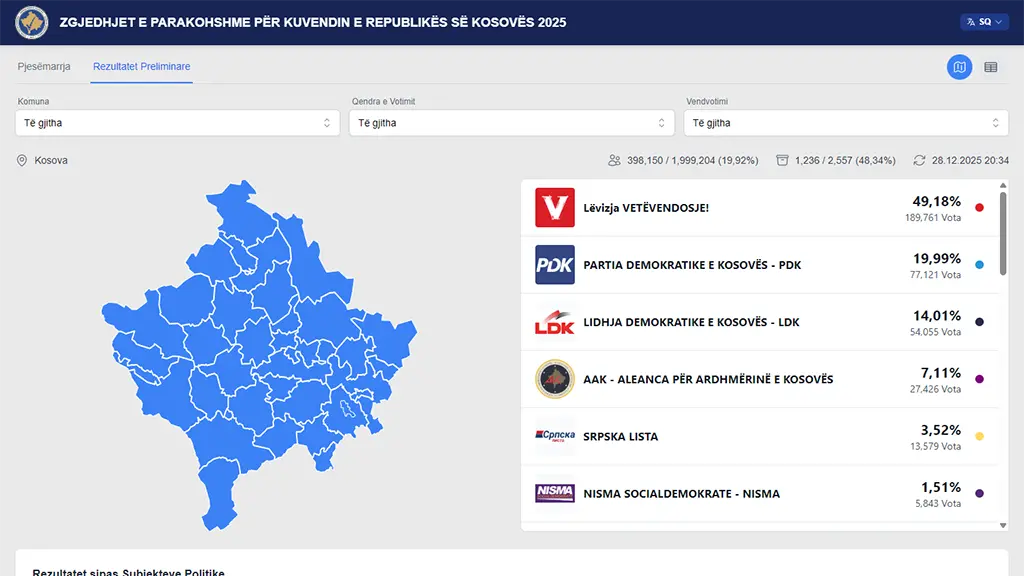The width and height of the screenshot is (1024, 576).
Task: Open the Vendvotimi dropdown
Action: point(846,123)
